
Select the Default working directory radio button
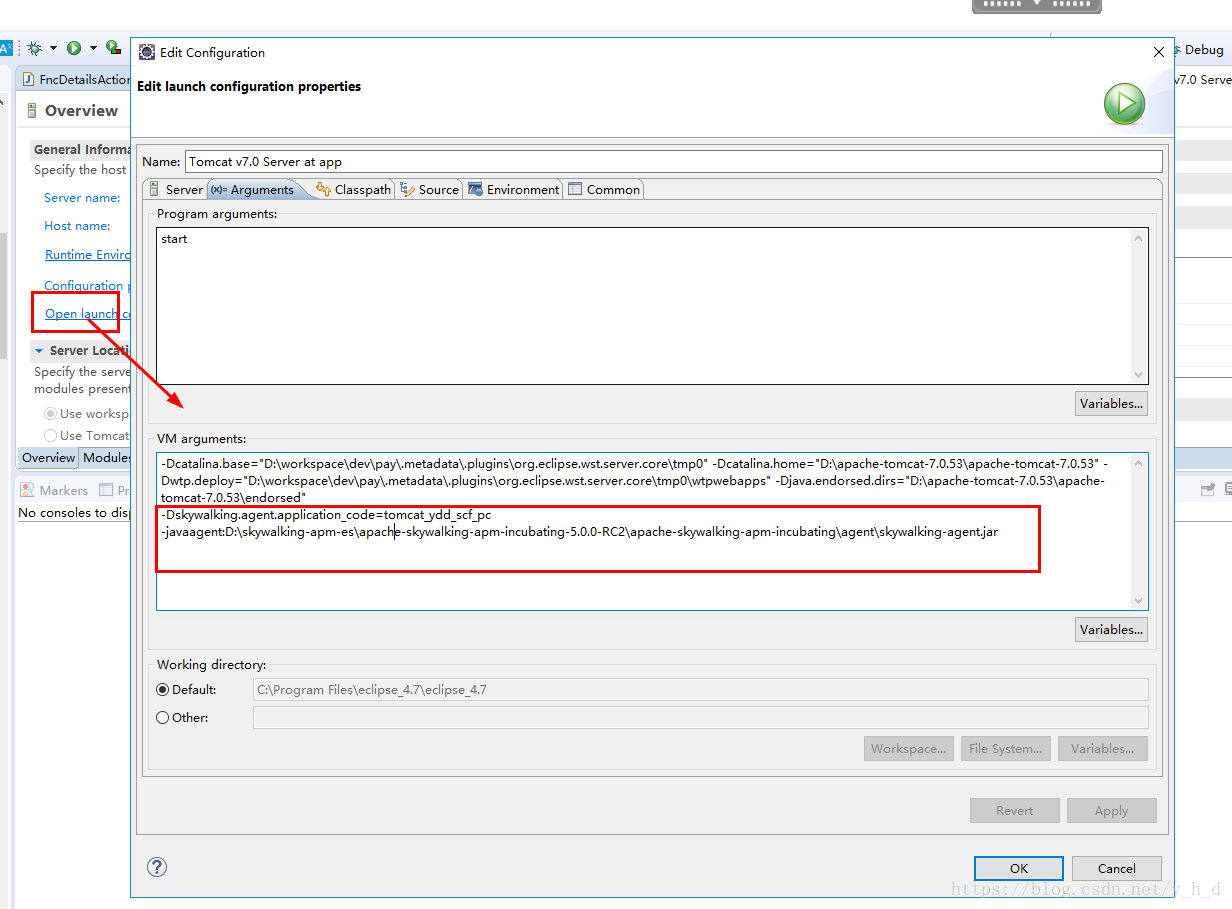pyautogui.click(x=163, y=689)
